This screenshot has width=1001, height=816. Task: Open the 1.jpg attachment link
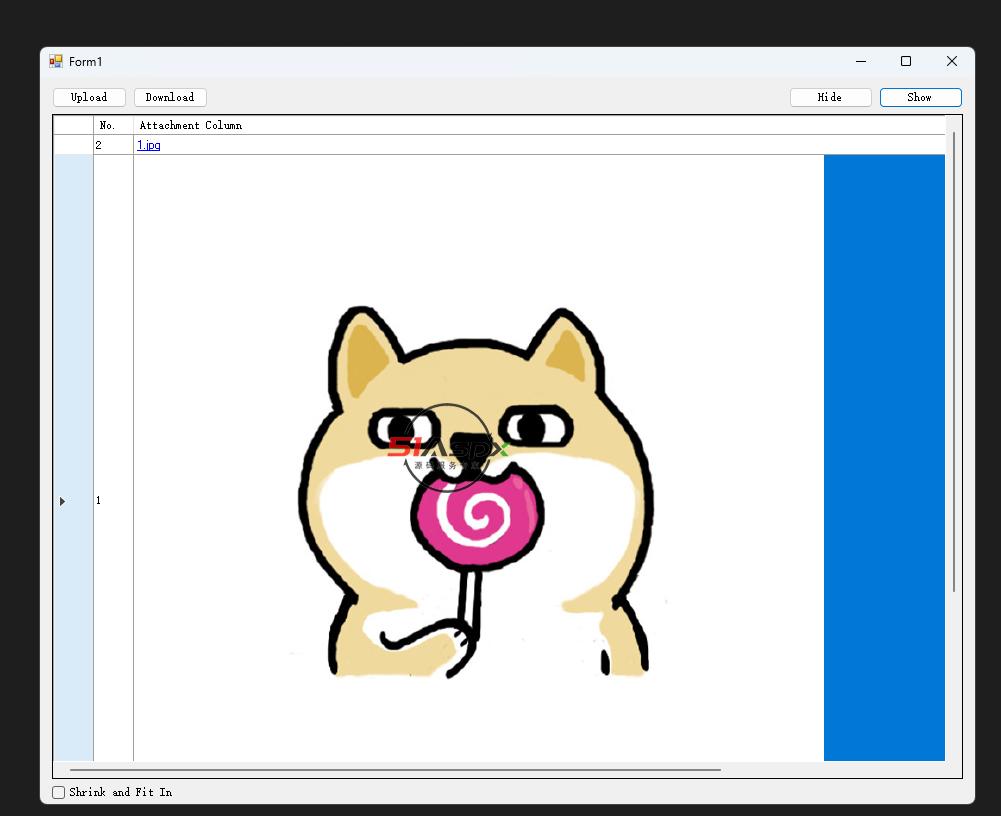click(149, 145)
